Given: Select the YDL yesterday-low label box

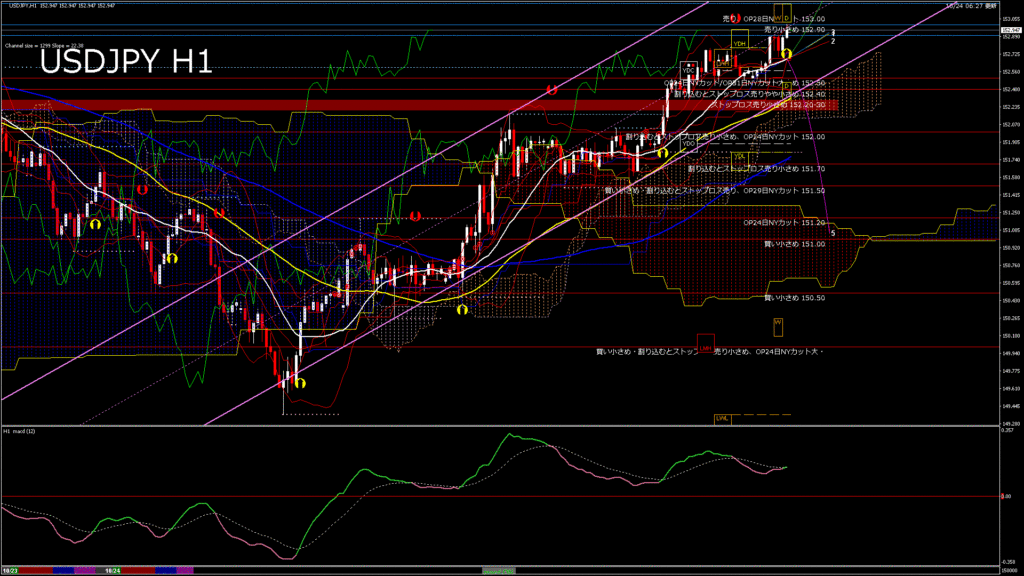Looking at the screenshot, I should (740, 156).
